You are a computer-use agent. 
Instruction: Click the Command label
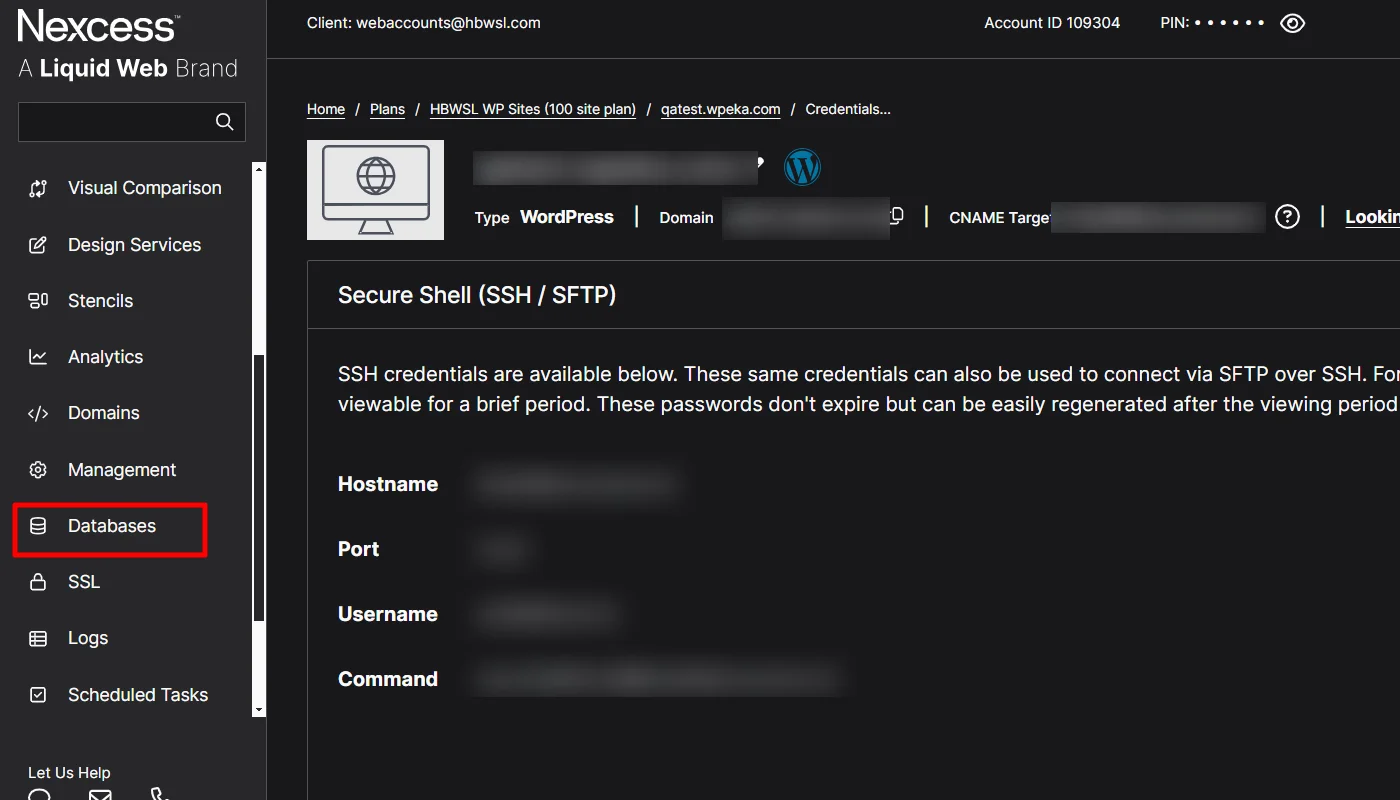coord(388,679)
